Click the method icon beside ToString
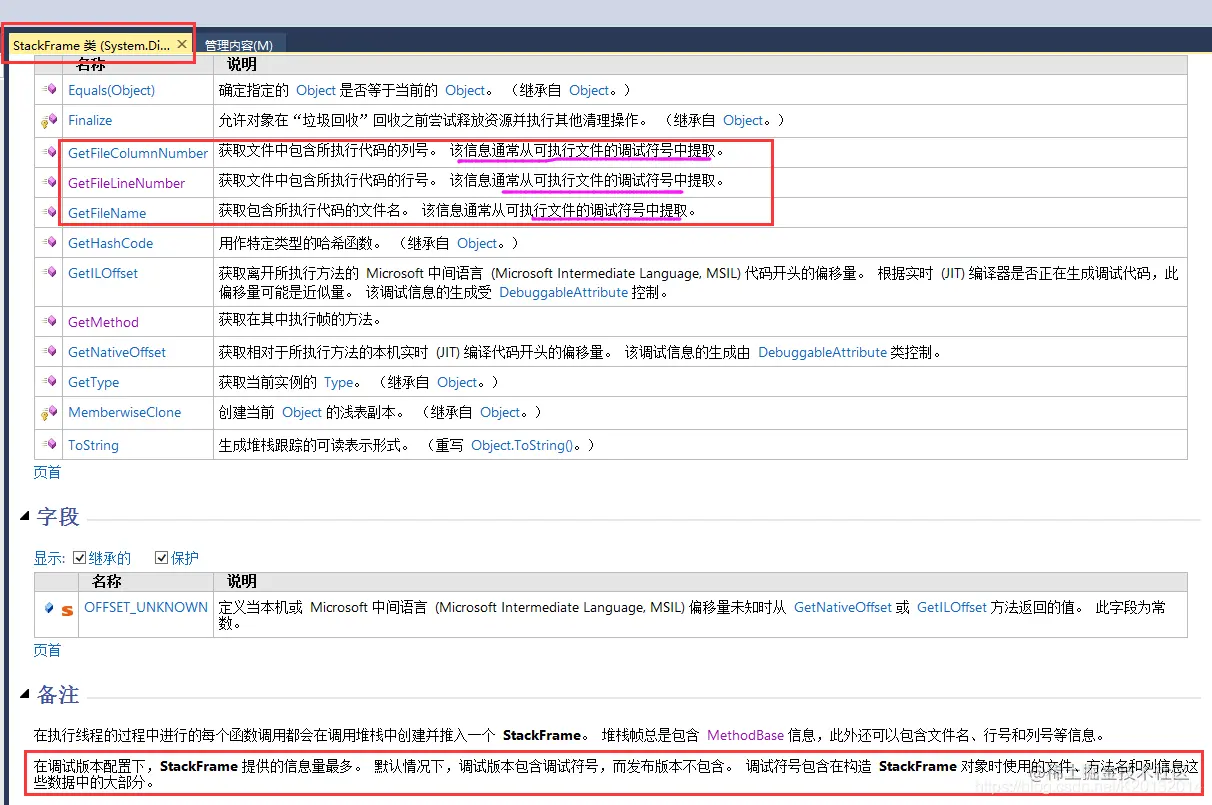1212x805 pixels. [x=49, y=445]
